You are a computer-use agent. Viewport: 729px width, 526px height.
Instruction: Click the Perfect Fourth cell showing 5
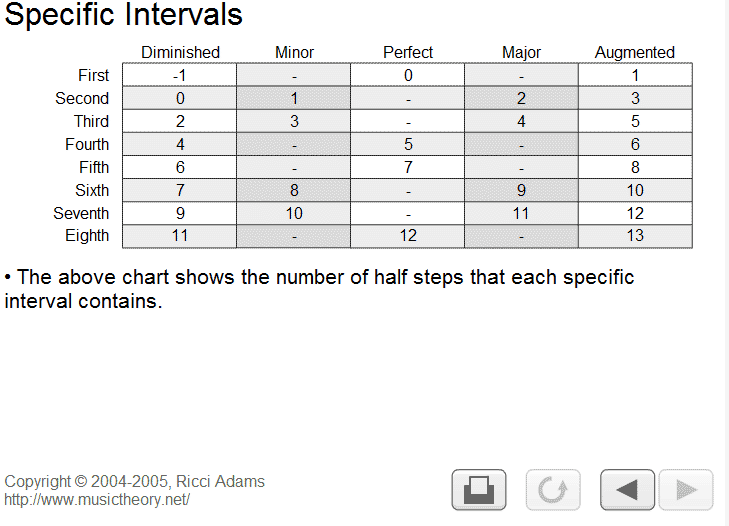click(407, 144)
